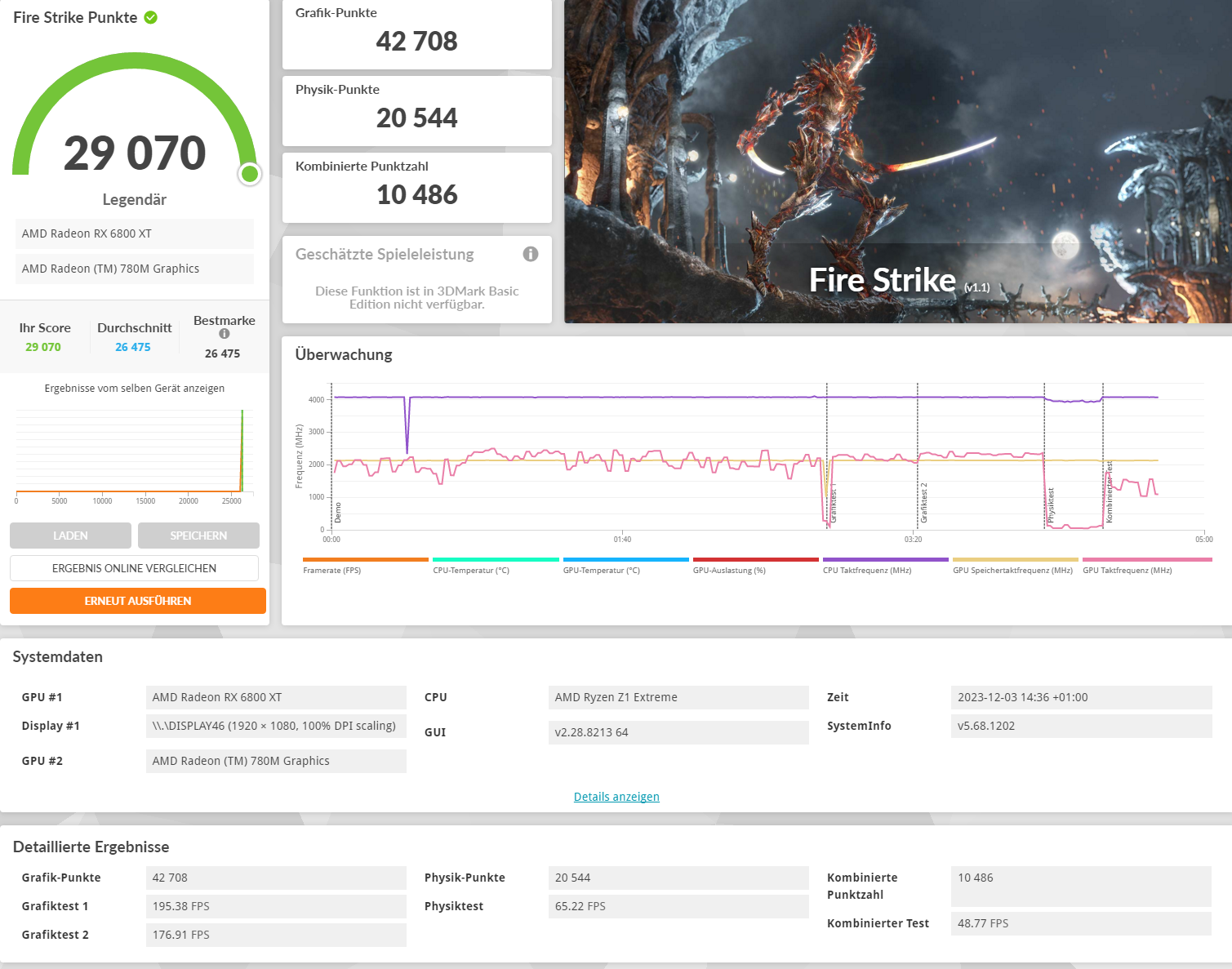
Task: Toggle the CPU-Temperatur (°C) legend entry
Action: pos(496,567)
